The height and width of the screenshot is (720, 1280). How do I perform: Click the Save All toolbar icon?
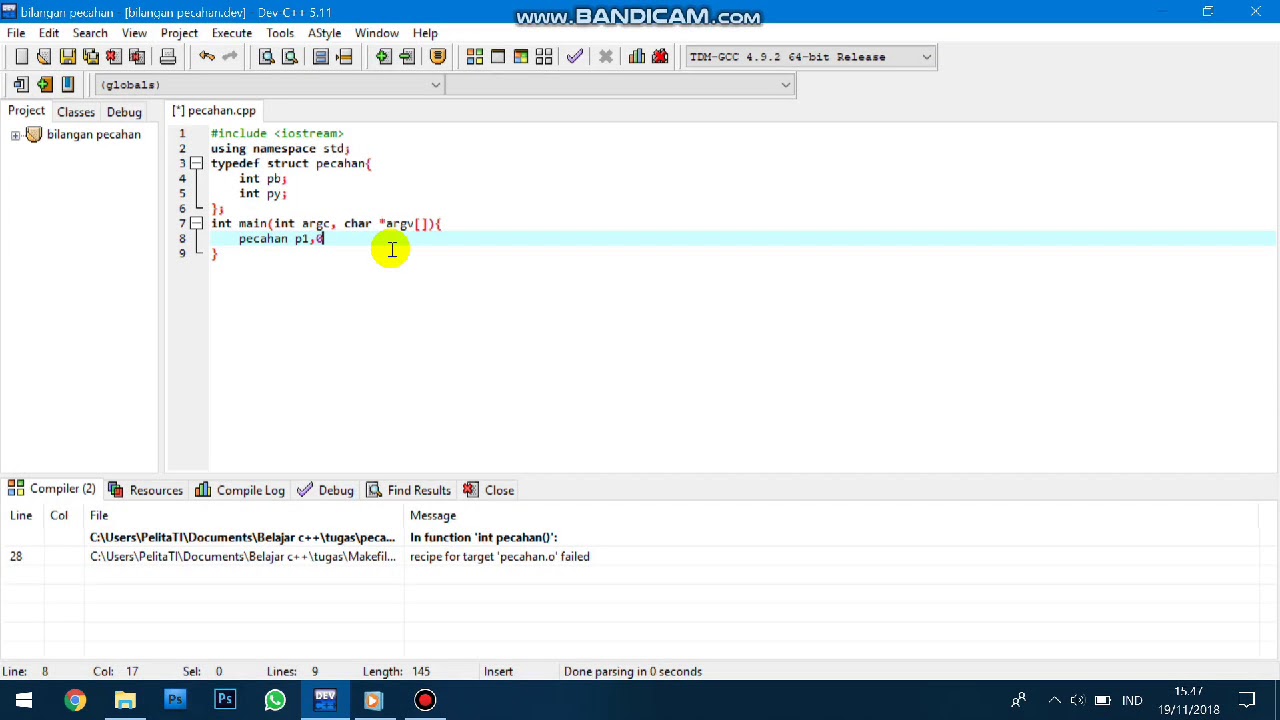click(x=91, y=57)
